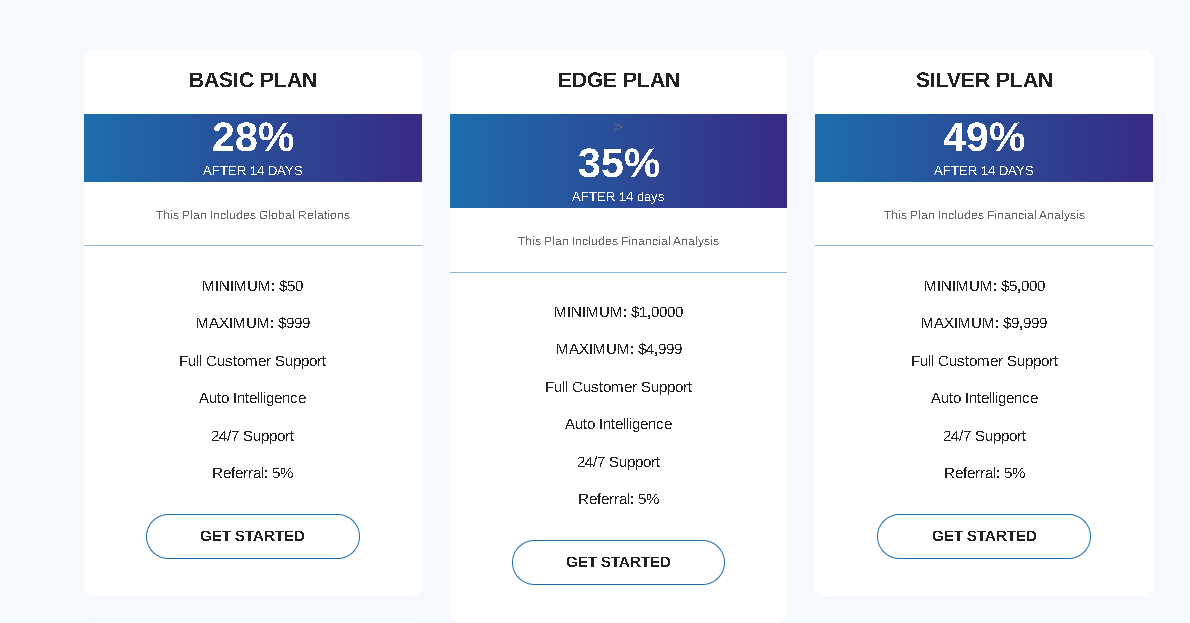Image resolution: width=1190 pixels, height=623 pixels.
Task: Click the 28% return banner
Action: [x=252, y=147]
